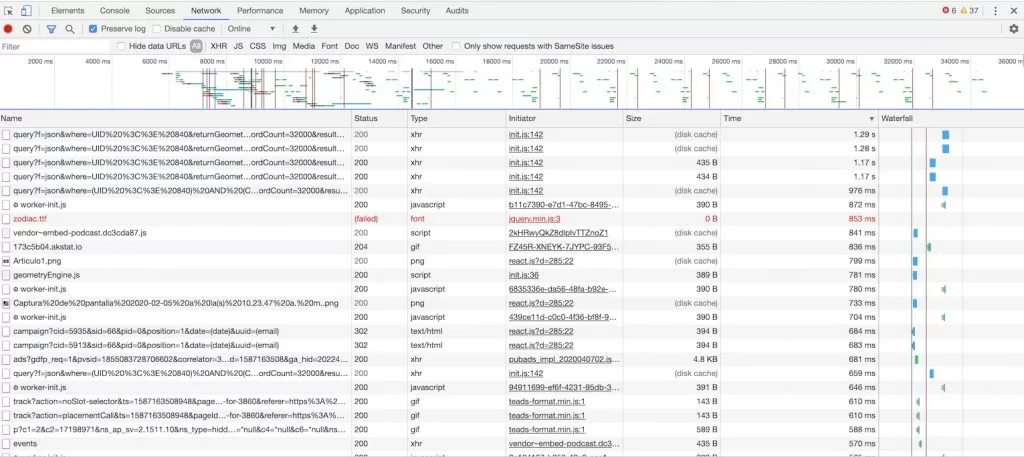Export HAR file download arrow
The image size is (1024, 457).
[x=314, y=29]
